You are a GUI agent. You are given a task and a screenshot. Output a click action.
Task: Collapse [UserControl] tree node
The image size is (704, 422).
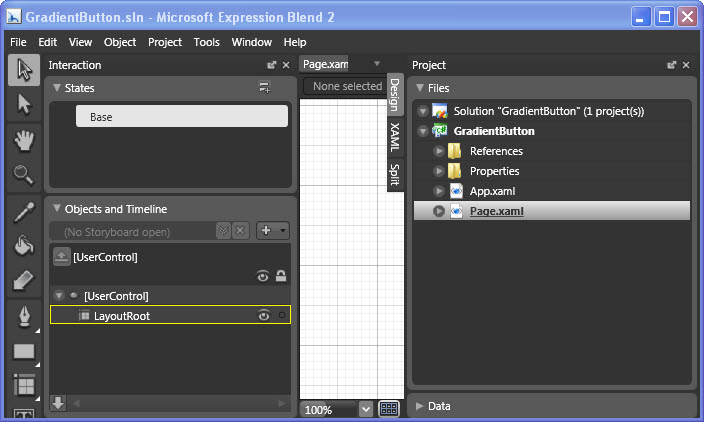pyautogui.click(x=59, y=295)
